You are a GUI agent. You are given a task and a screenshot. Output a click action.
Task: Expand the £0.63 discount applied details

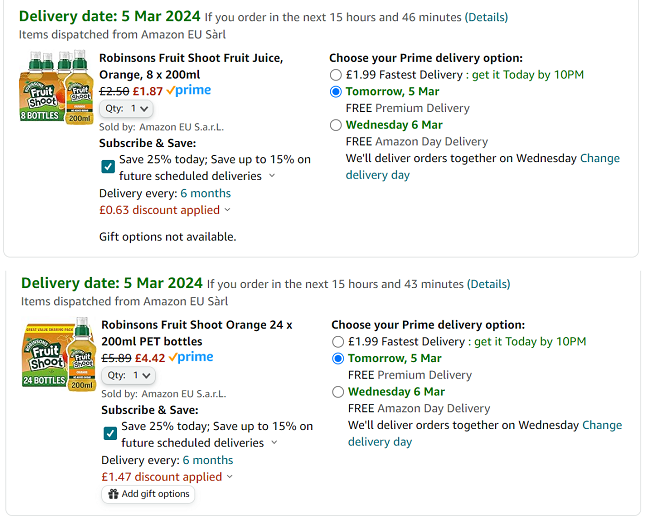tap(228, 210)
